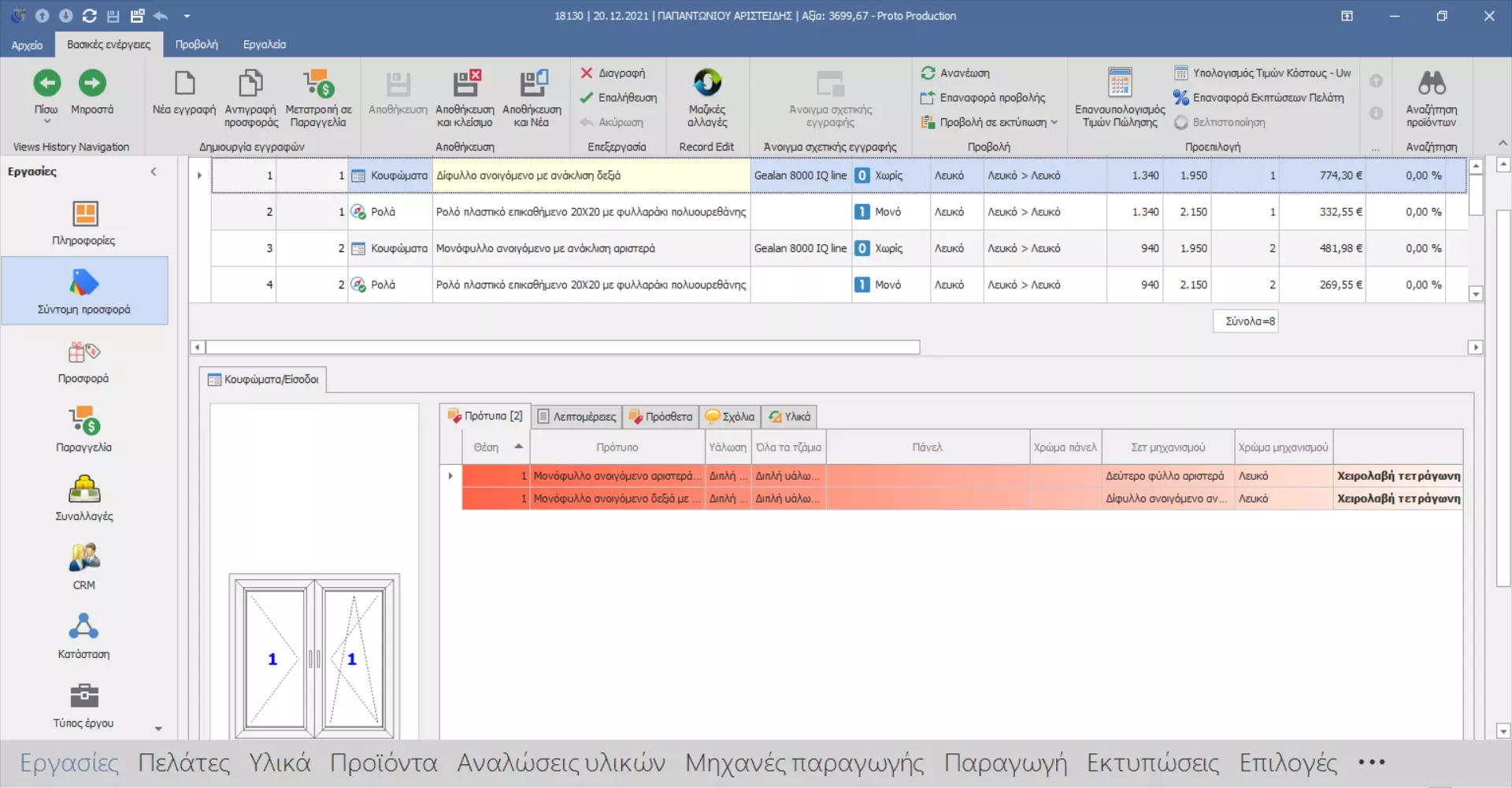Screen dimensions: 1512x788
Task: Click Ανανέωση refresh button
Action: coord(955,73)
